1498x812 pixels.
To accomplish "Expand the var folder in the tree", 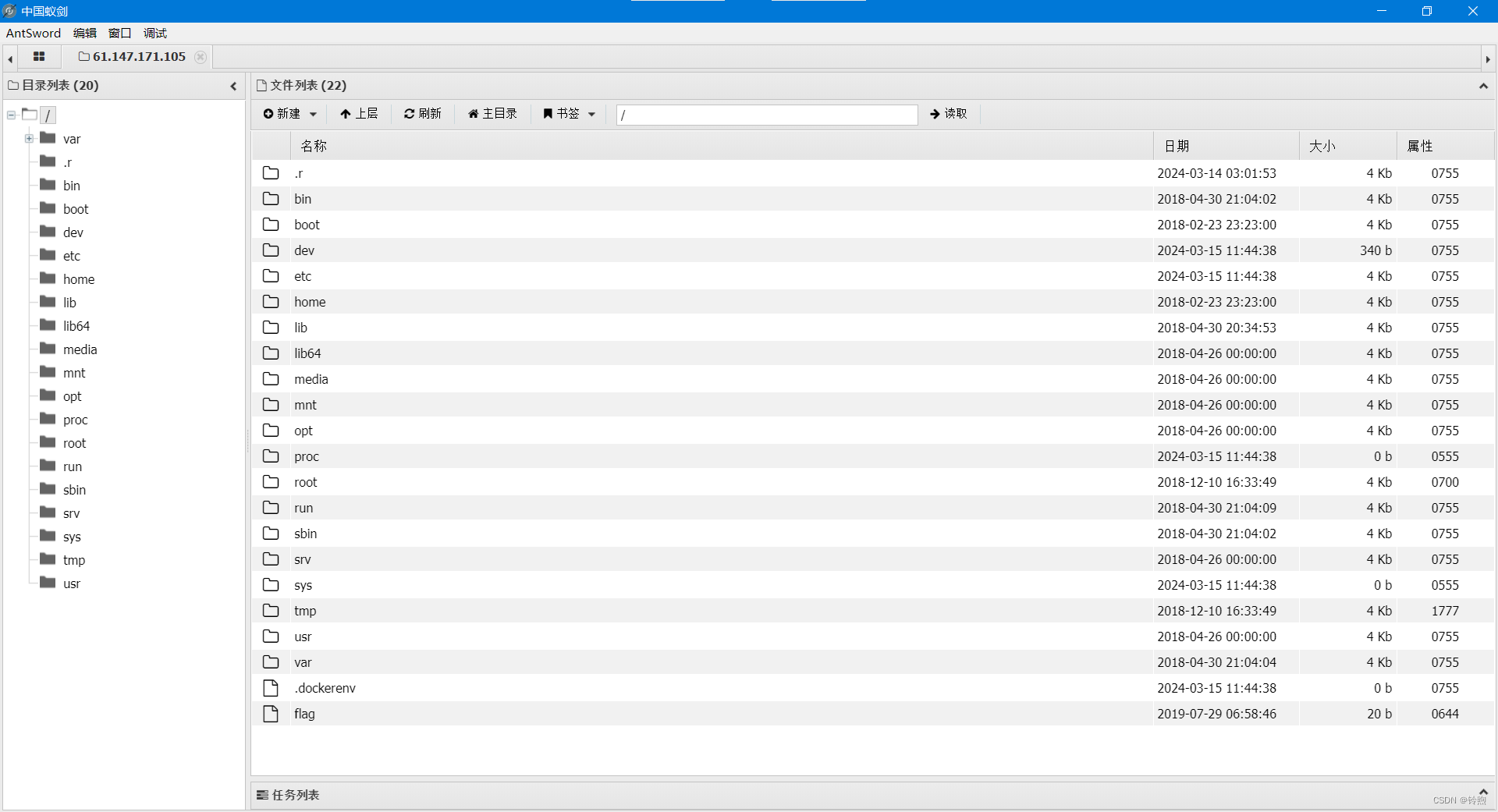I will click(29, 139).
